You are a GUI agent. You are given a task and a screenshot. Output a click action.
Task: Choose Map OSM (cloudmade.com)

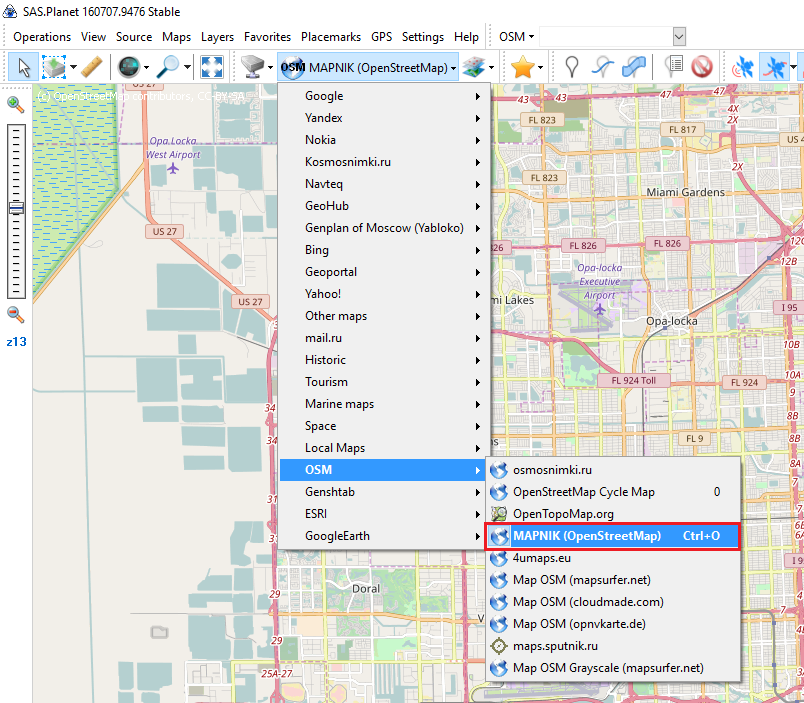(x=613, y=602)
